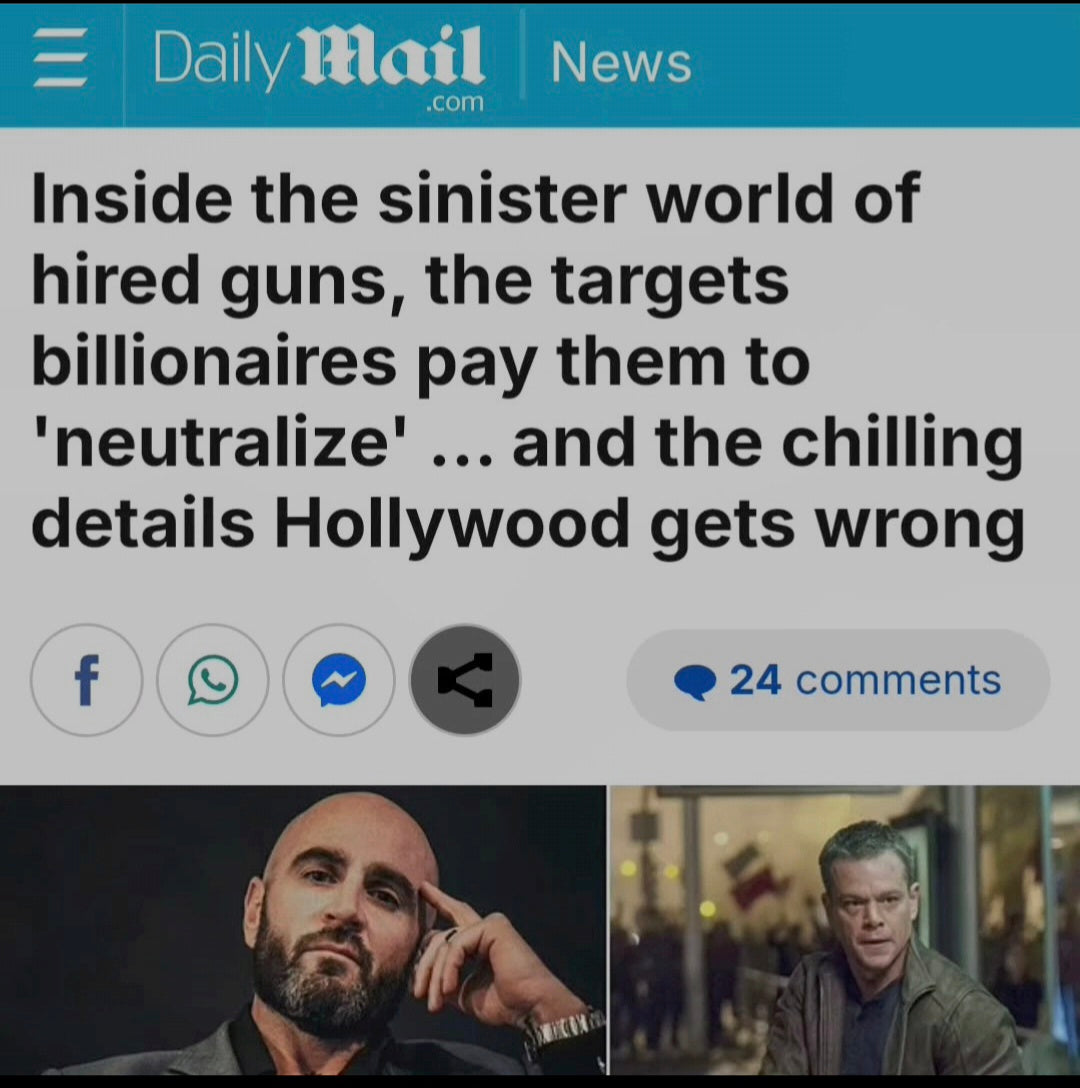Click 'Hollywood' in the headline text
The image size is (1080, 1088).
tap(452, 527)
